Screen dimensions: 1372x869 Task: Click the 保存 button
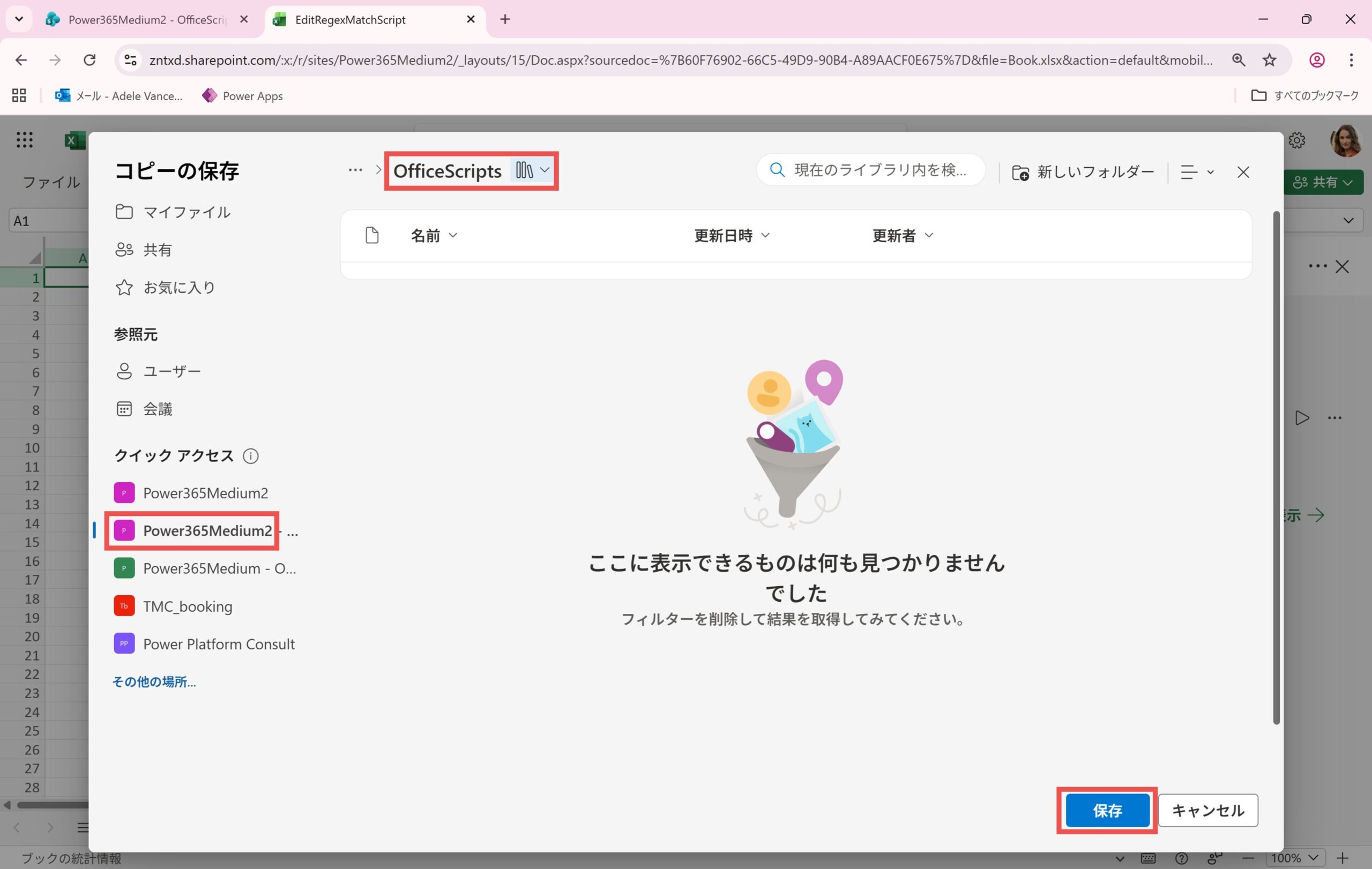[x=1107, y=811]
